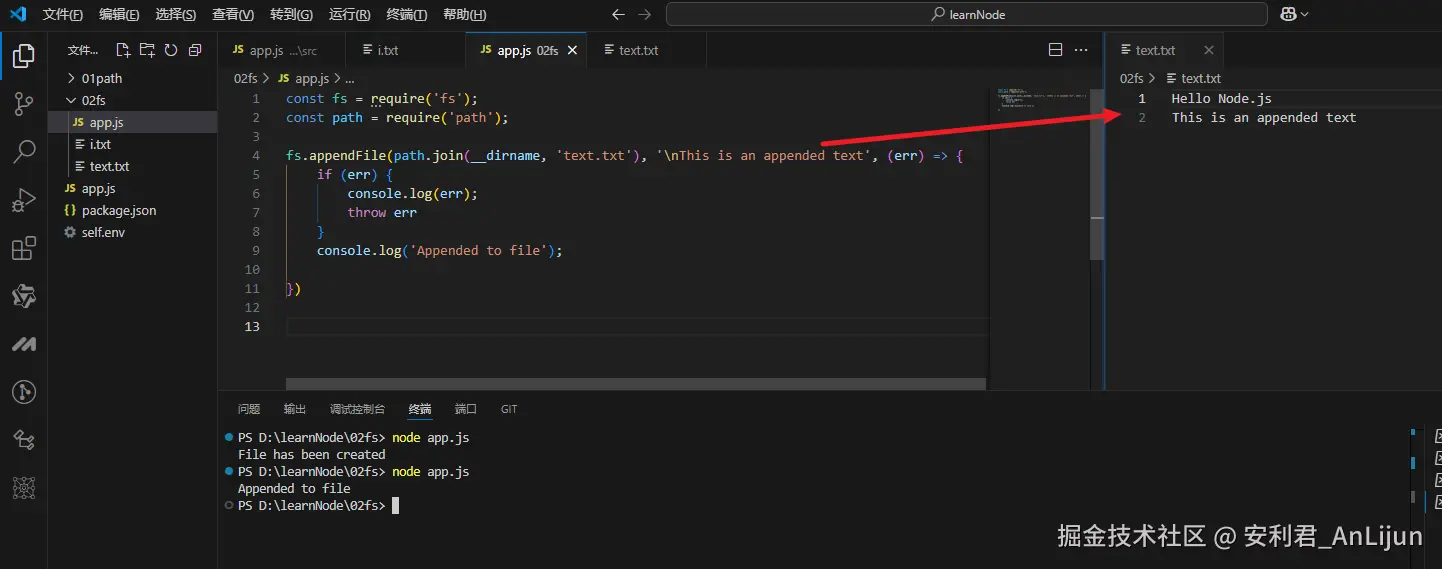1442x569 pixels.
Task: Refresh the Explorer file tree
Action: coord(171,50)
